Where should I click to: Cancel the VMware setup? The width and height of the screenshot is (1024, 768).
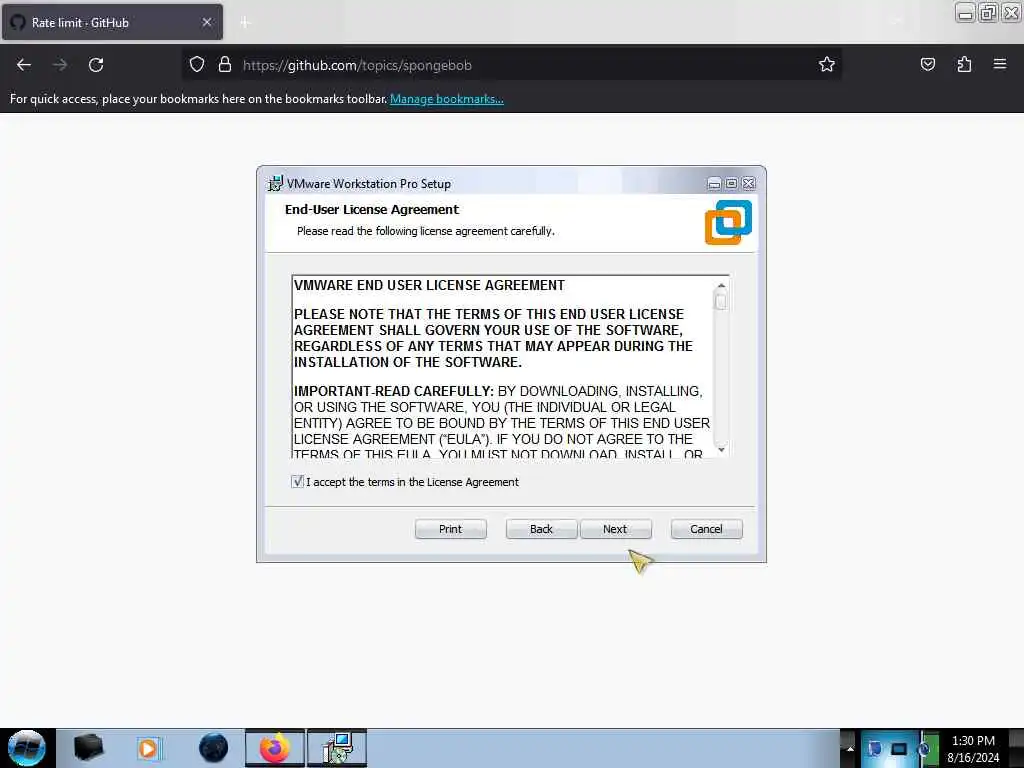click(707, 529)
